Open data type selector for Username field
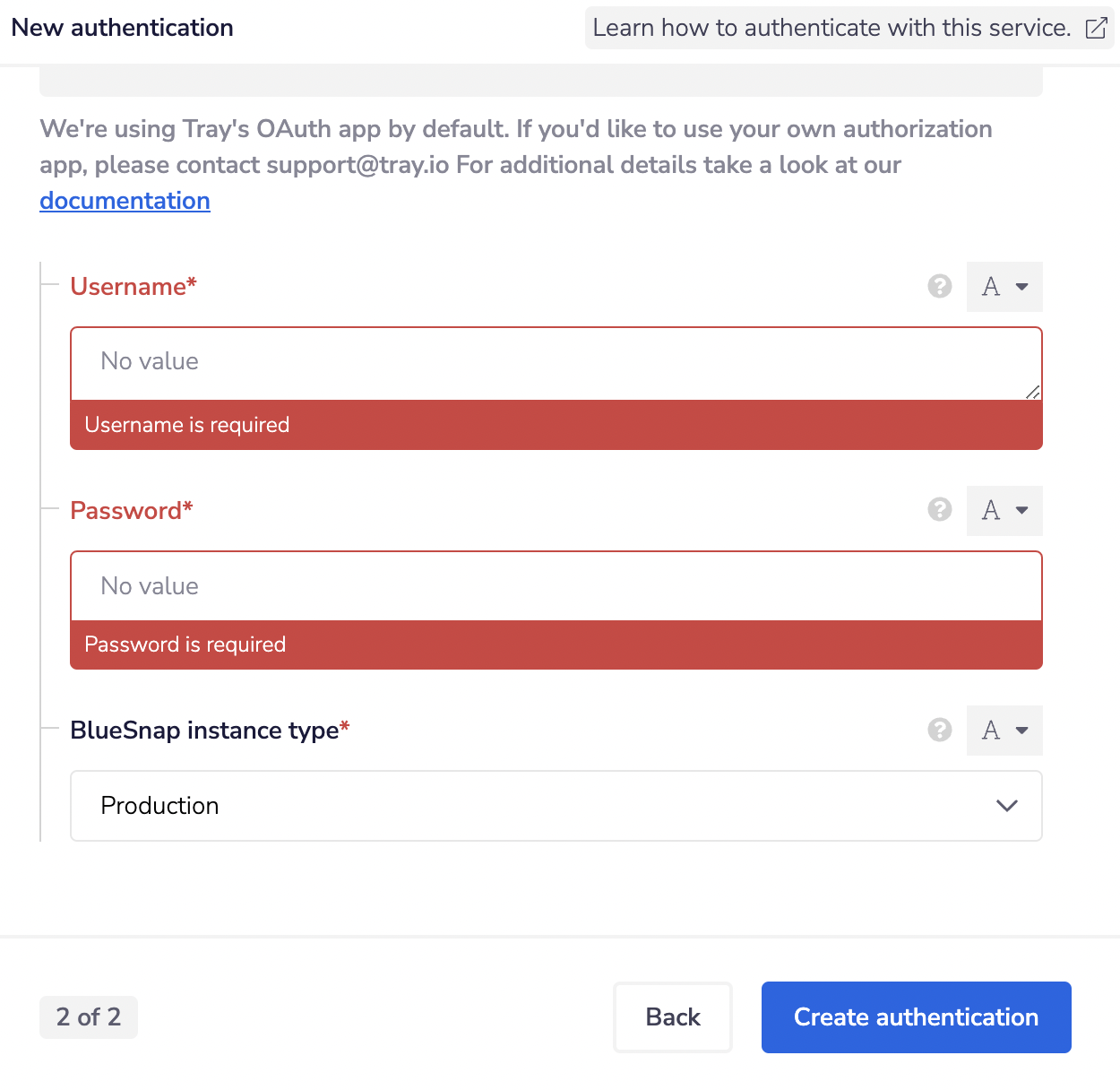The image size is (1120, 1090). click(1004, 286)
